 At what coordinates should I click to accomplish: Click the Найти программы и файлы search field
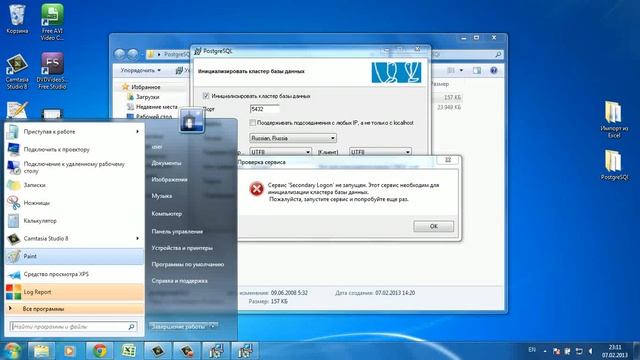(x=73, y=327)
